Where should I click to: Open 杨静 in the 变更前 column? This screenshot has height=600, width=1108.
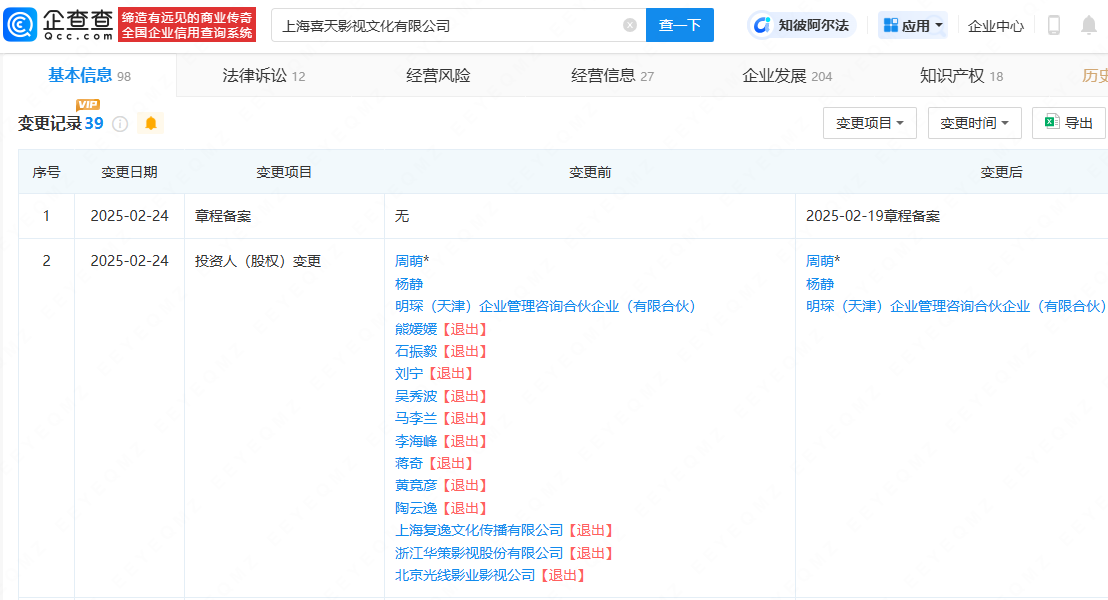[408, 284]
